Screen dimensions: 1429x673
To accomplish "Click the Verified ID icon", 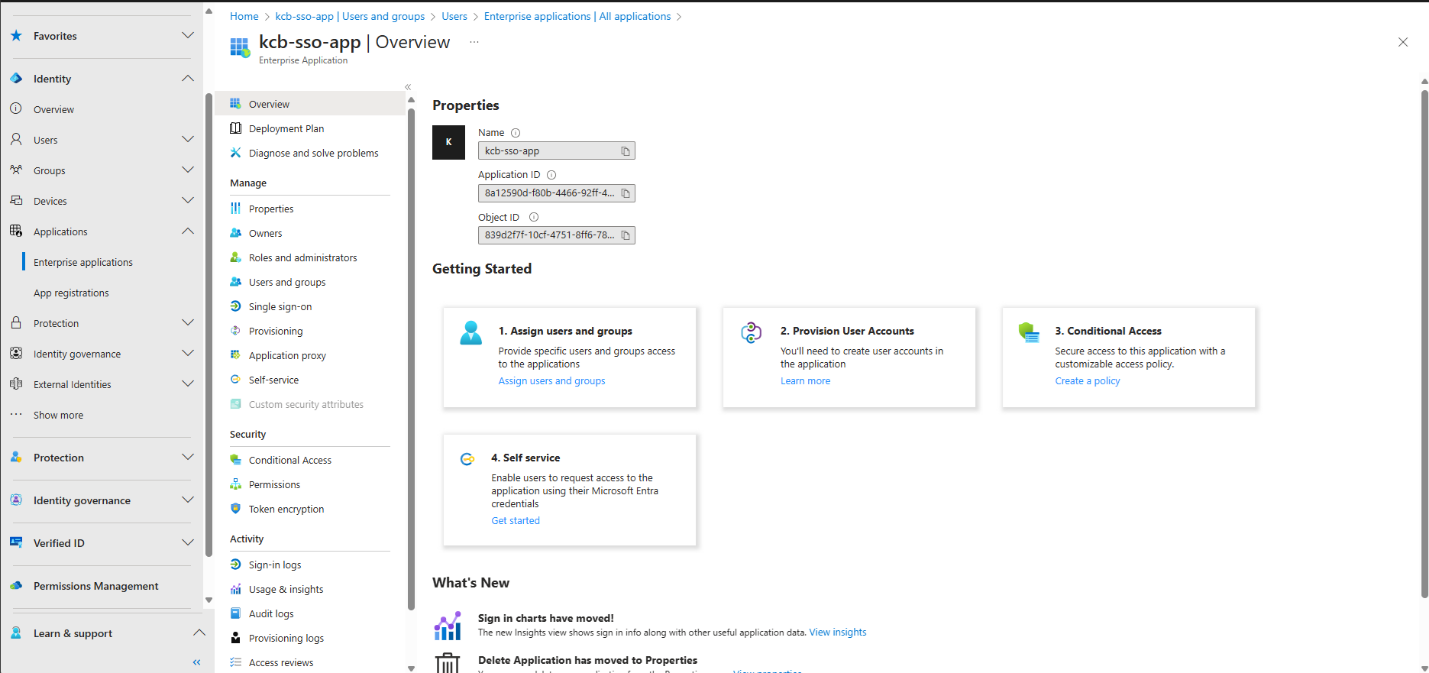I will click(x=16, y=543).
